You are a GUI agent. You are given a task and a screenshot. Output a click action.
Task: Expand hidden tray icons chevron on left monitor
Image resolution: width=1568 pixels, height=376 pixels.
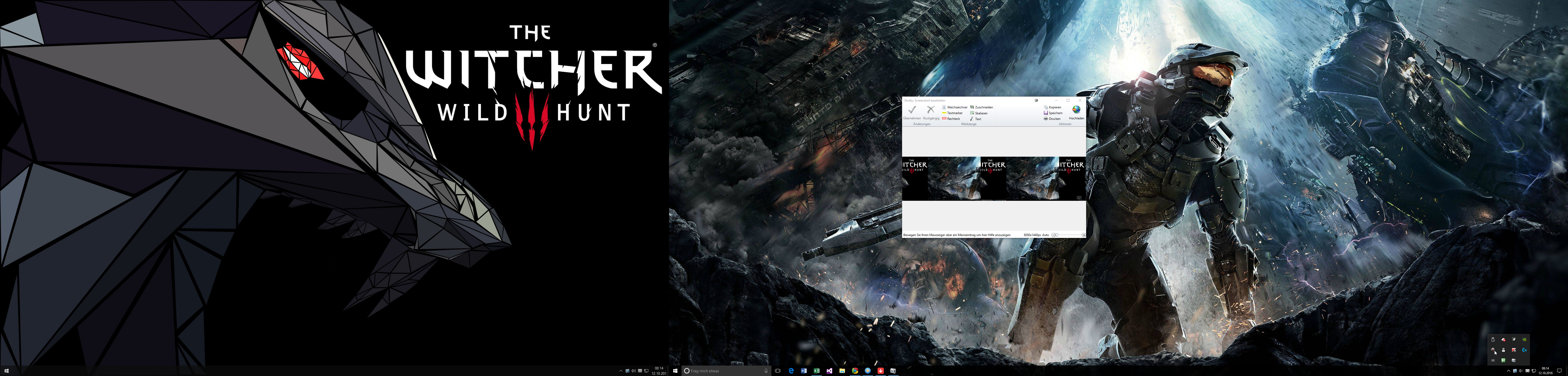click(621, 371)
